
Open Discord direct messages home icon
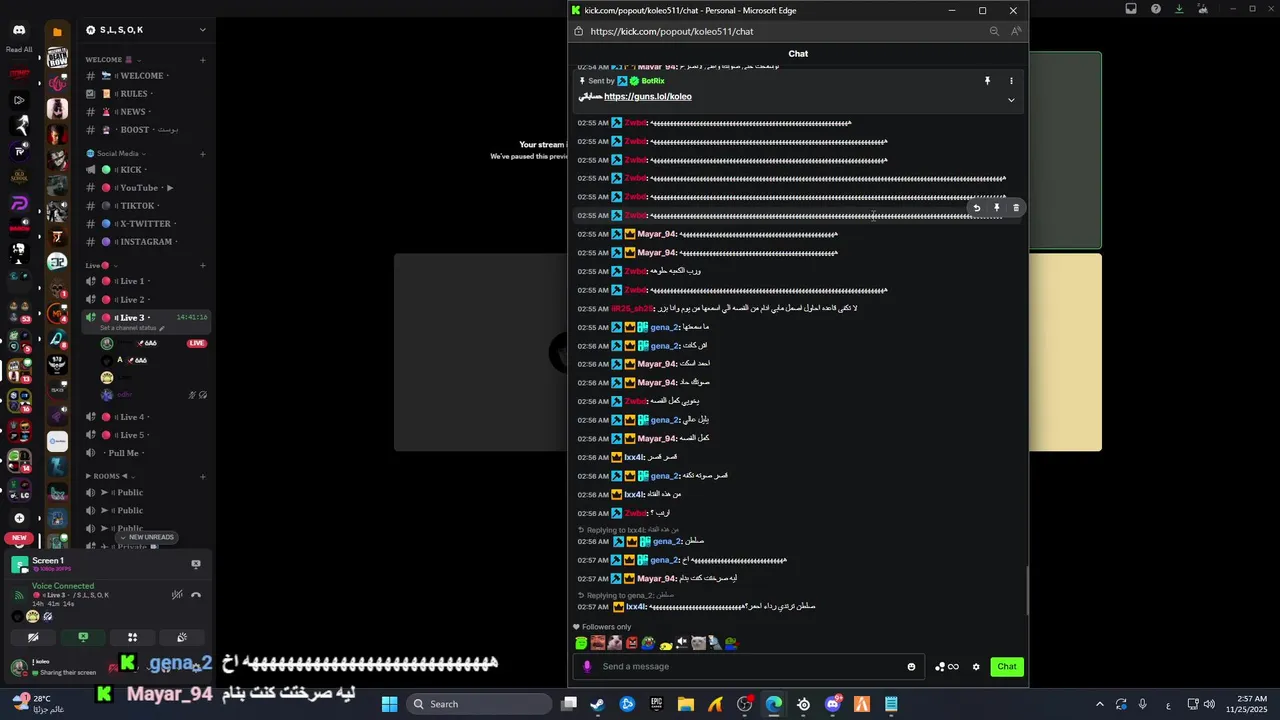pos(19,30)
